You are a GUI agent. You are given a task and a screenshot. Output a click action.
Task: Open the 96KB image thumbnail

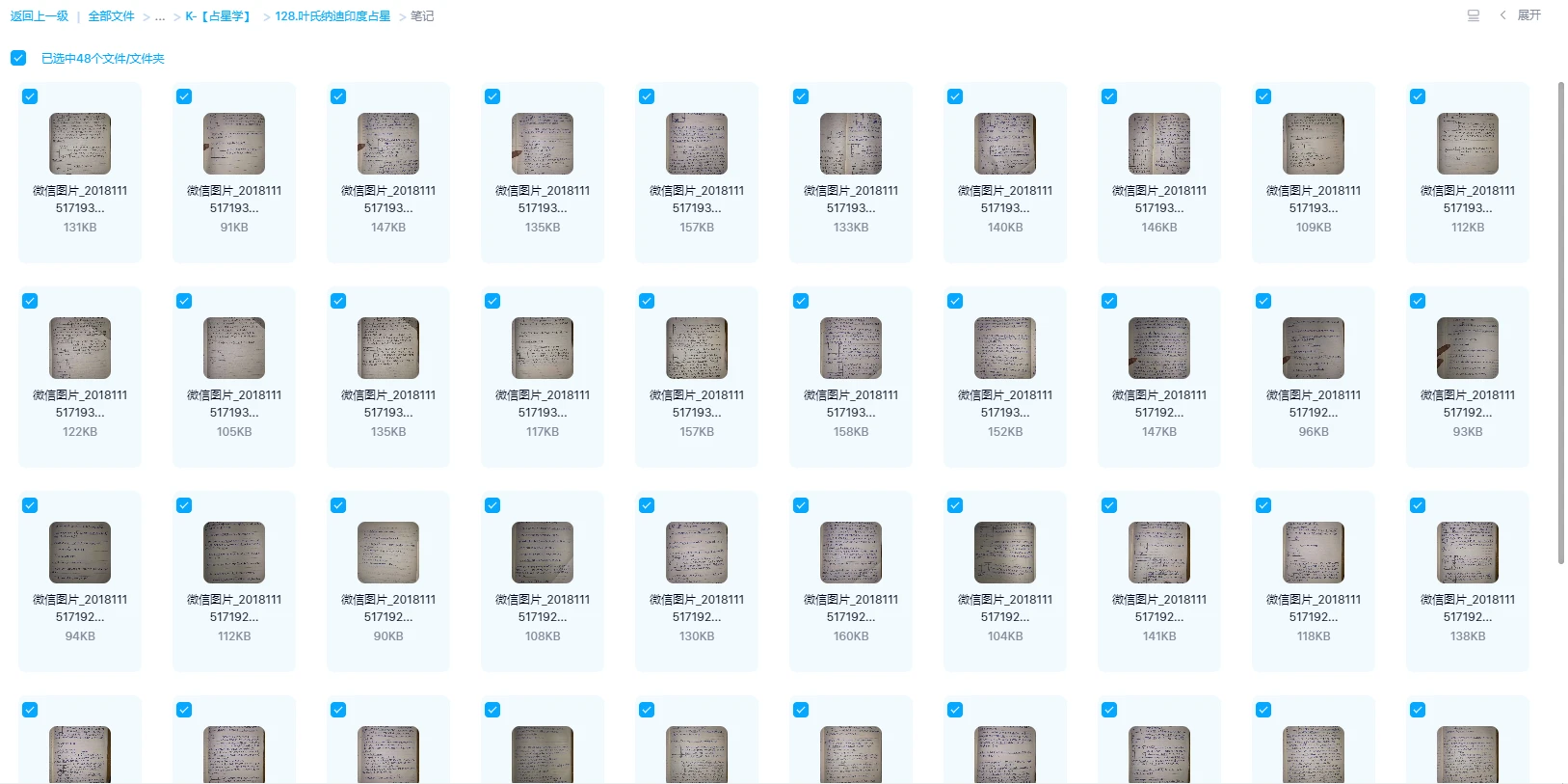point(1314,348)
